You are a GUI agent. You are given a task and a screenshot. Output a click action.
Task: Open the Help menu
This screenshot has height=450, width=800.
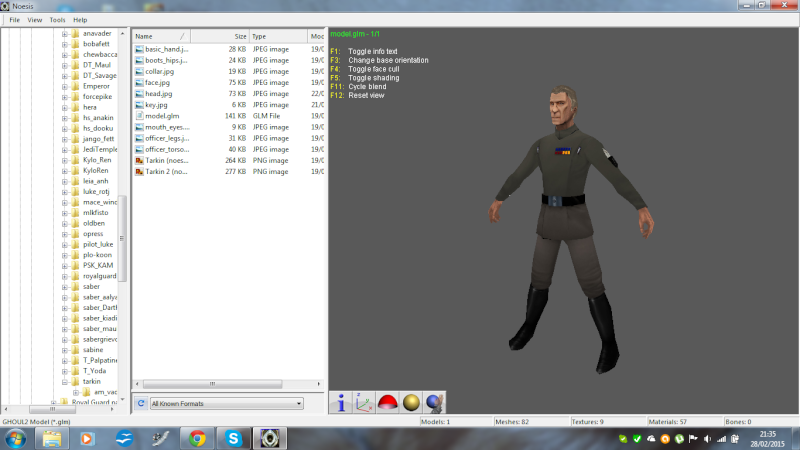pos(80,20)
